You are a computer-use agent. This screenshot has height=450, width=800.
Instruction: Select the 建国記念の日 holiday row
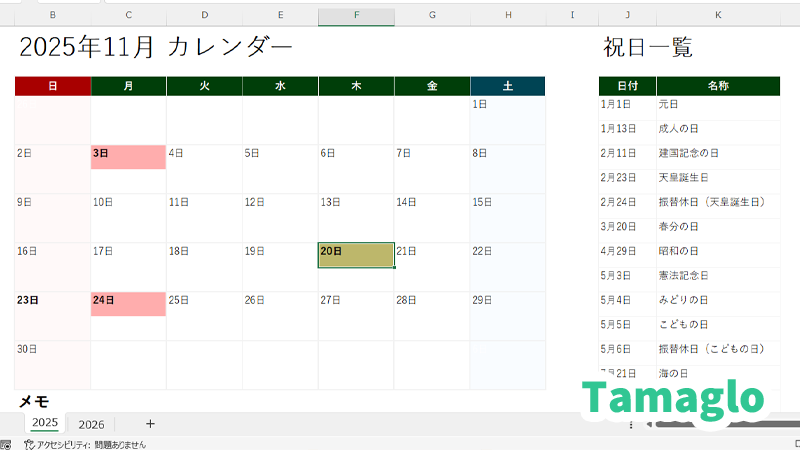[688, 153]
